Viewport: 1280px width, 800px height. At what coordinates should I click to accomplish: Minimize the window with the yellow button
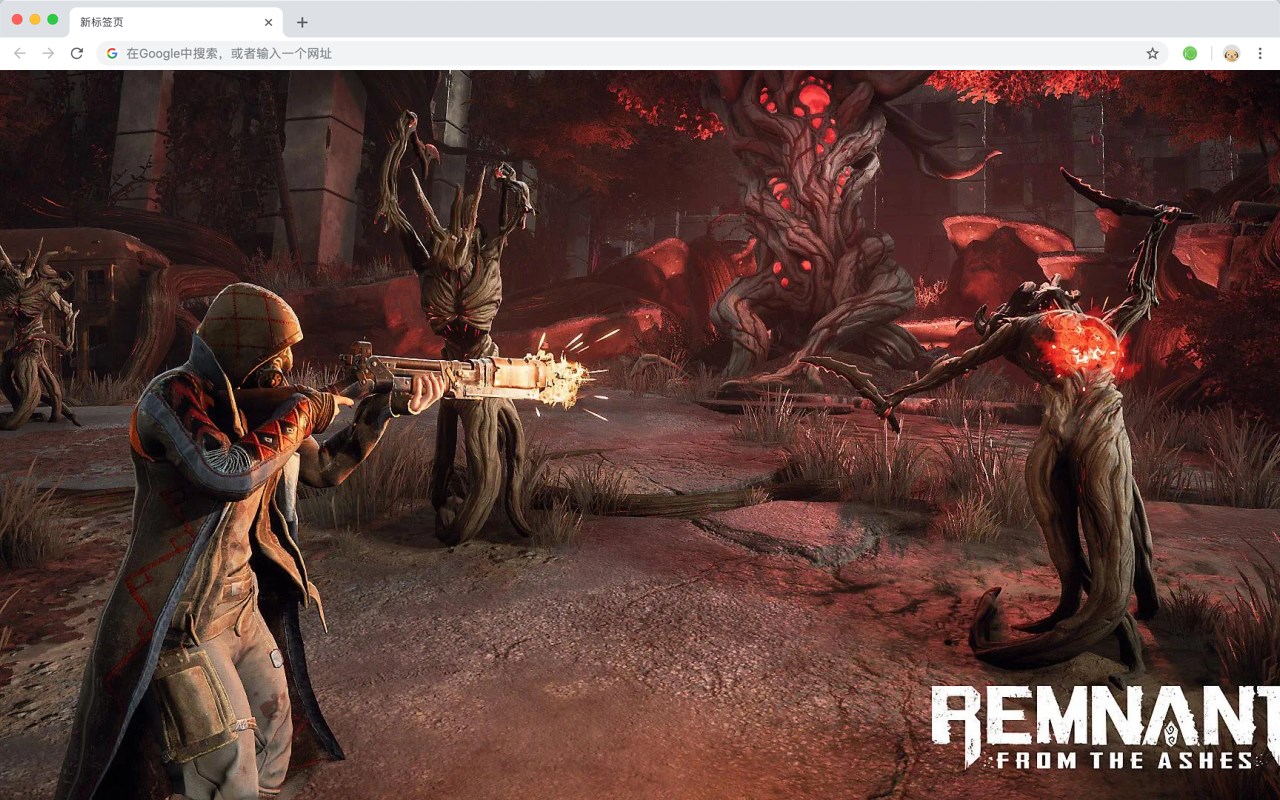35,19
